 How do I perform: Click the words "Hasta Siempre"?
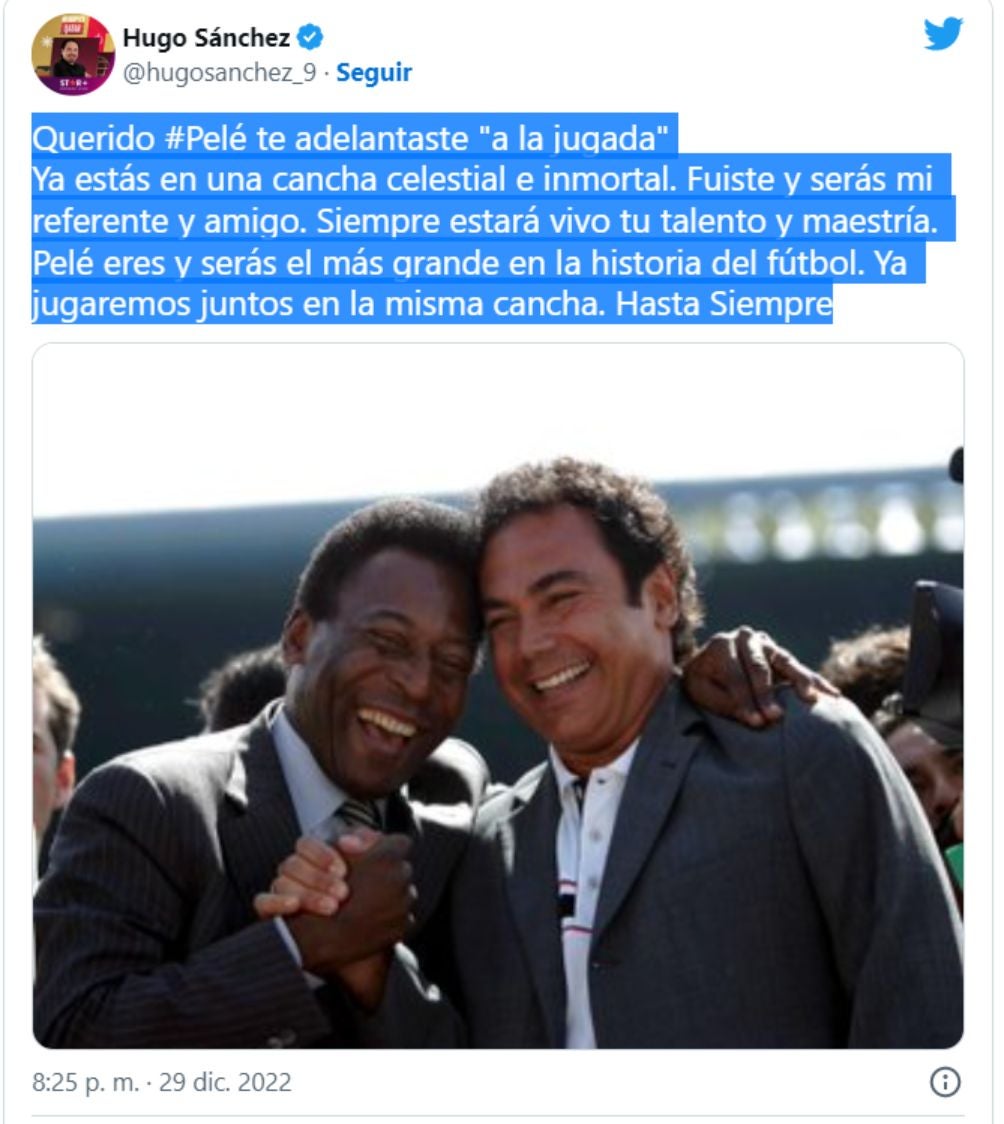coord(724,304)
